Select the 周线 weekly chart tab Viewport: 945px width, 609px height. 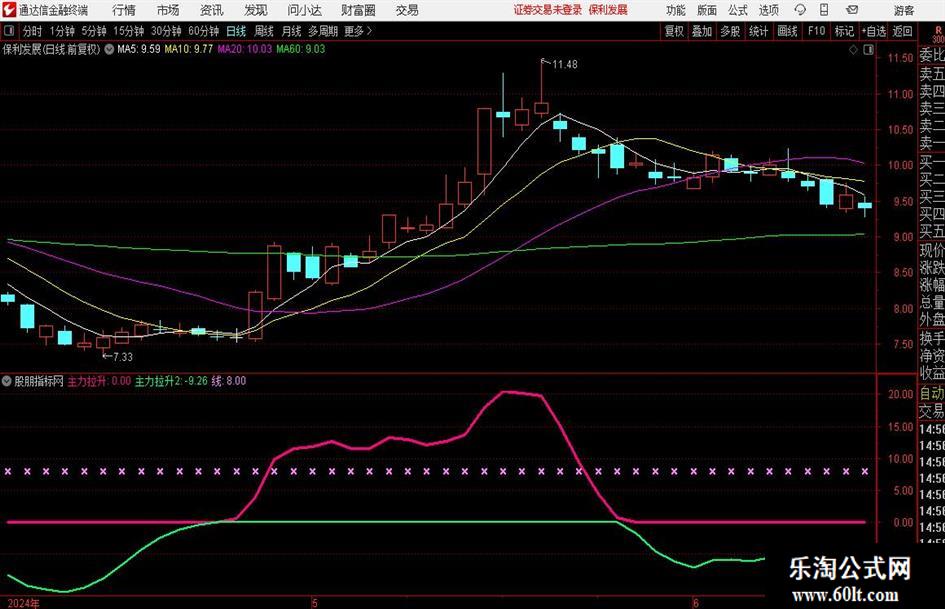point(264,31)
